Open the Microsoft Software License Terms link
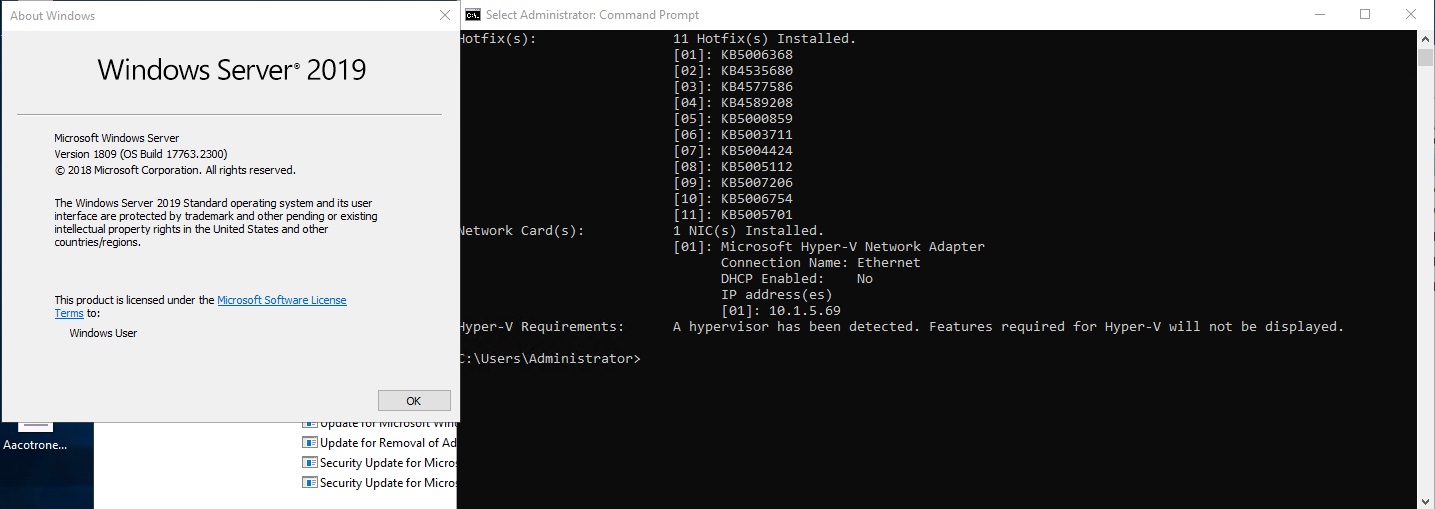Viewport: 1435px width, 509px height. (x=200, y=306)
